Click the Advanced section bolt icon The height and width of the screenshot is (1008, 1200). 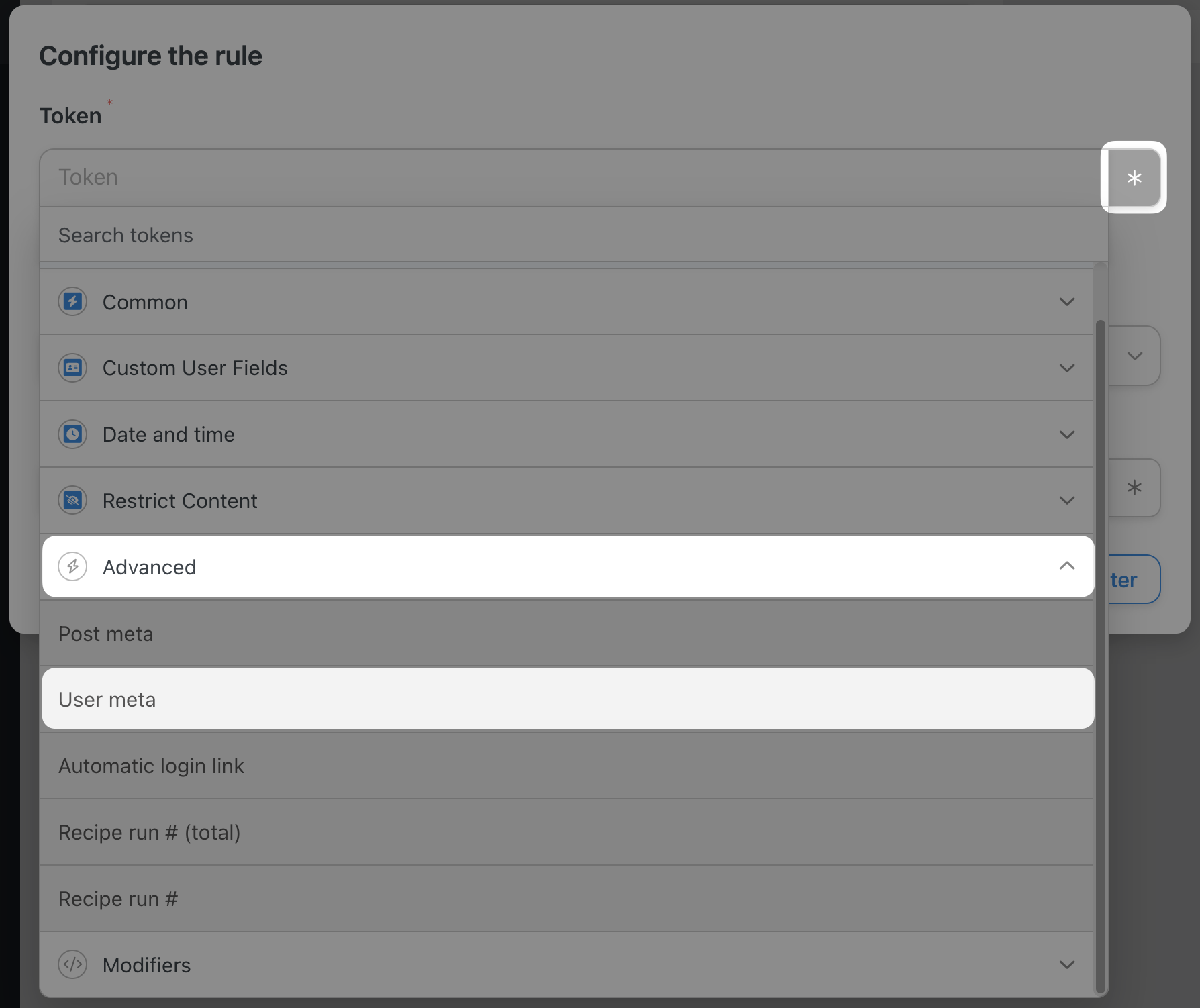[x=72, y=567]
